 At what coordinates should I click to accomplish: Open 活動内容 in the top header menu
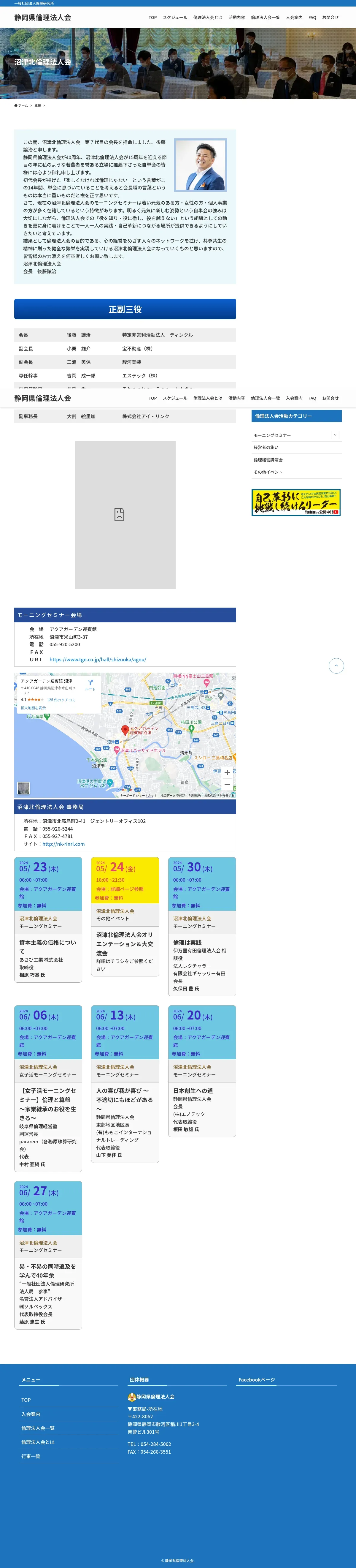point(237,18)
